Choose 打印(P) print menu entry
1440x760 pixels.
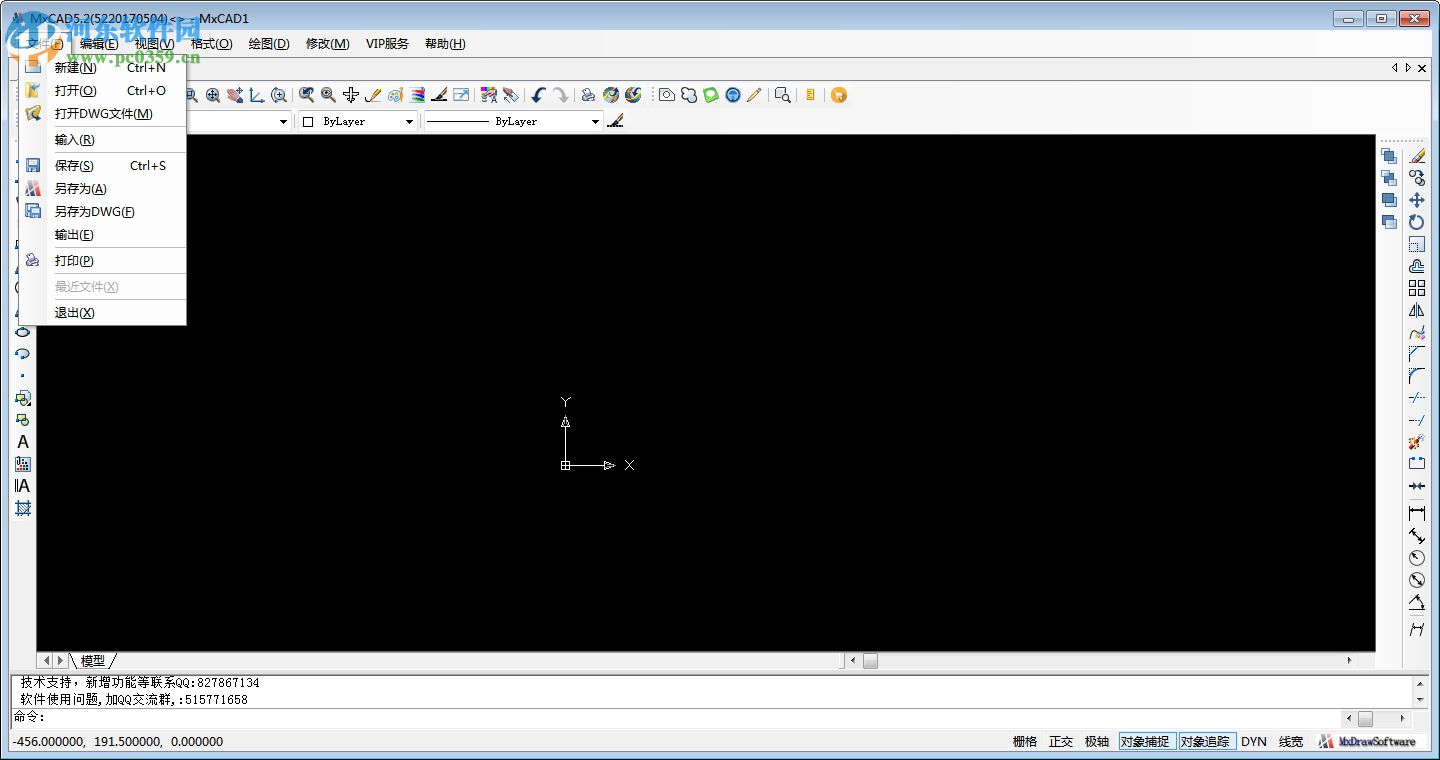pos(102,261)
